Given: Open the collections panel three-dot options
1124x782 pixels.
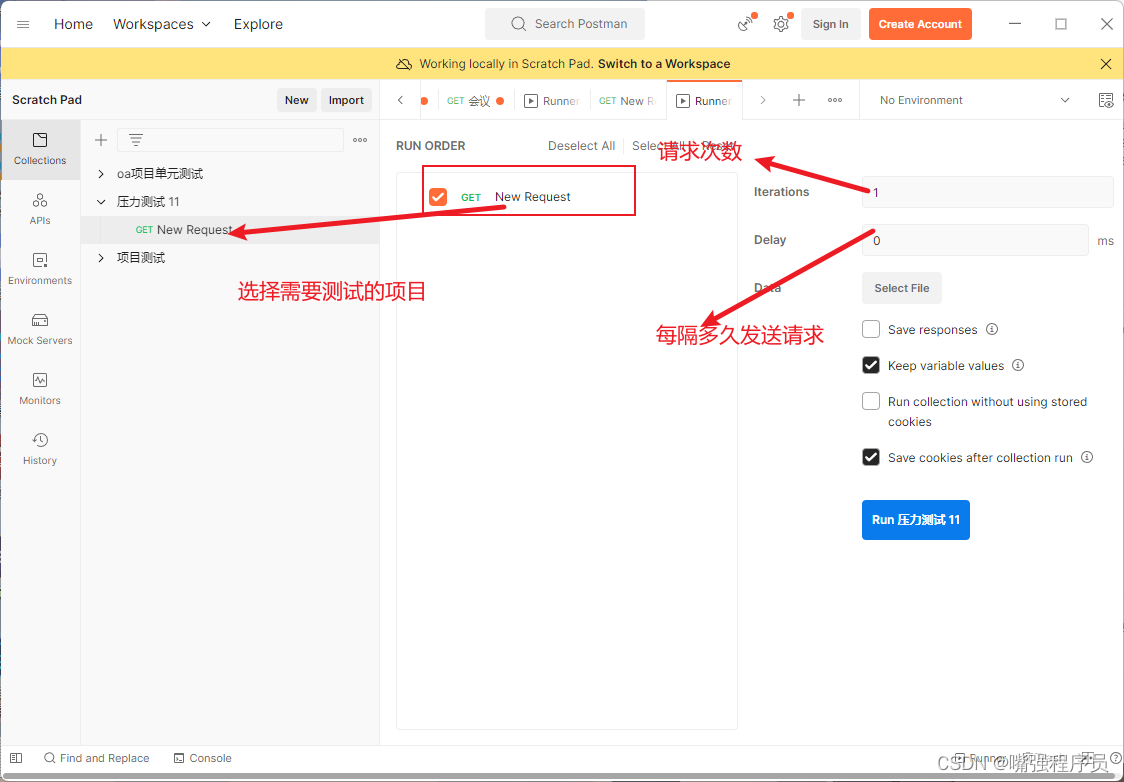Looking at the screenshot, I should pyautogui.click(x=360, y=140).
